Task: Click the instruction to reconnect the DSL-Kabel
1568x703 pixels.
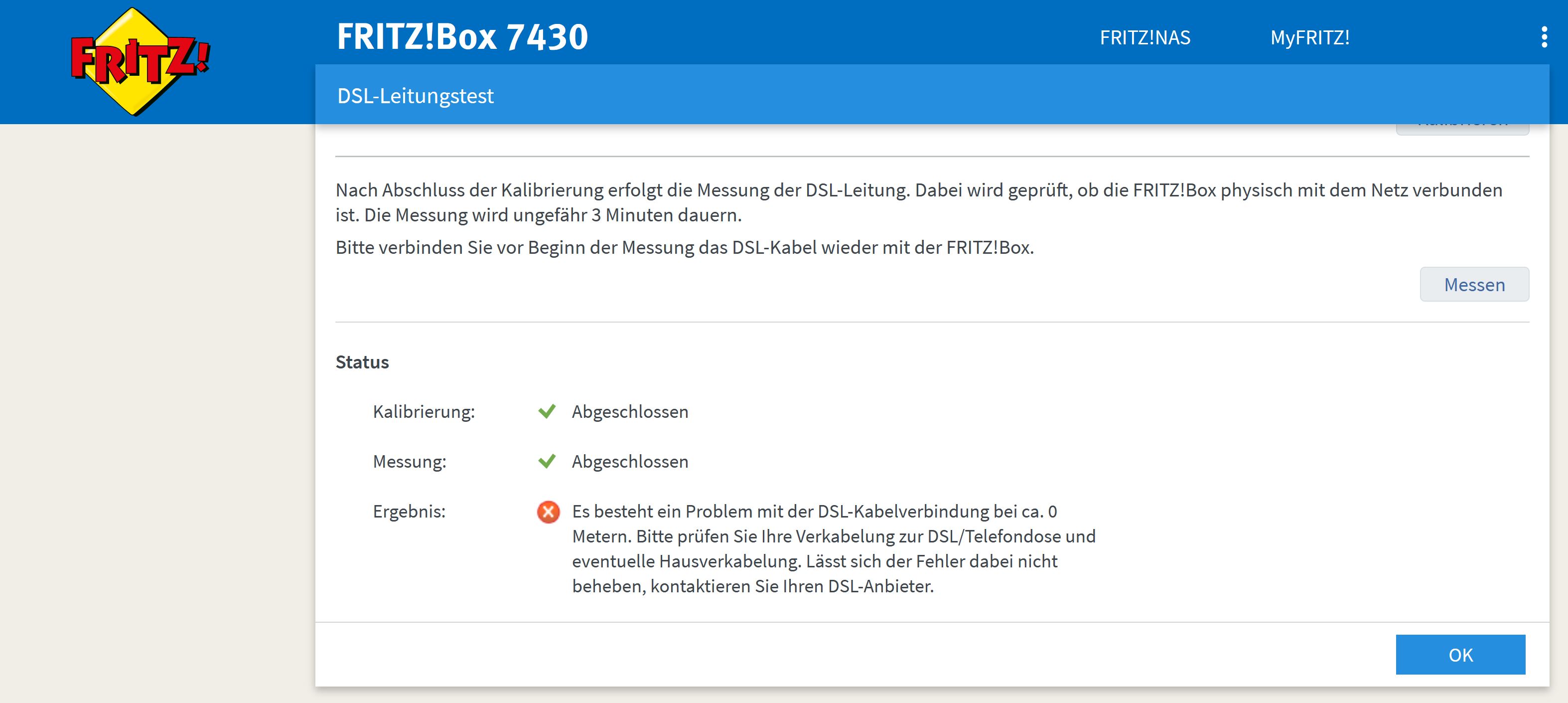Action: pos(684,248)
